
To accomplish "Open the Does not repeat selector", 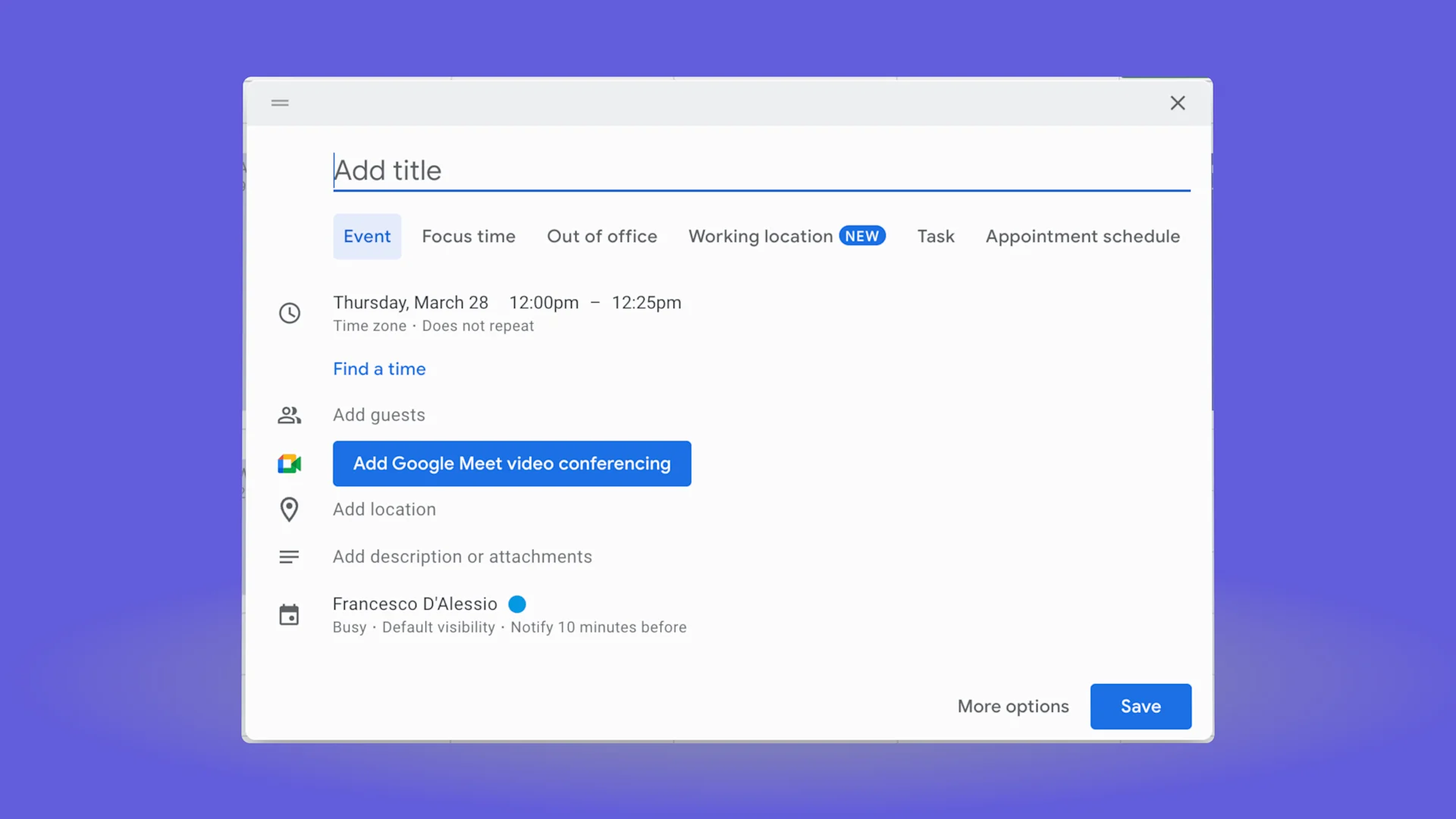I will pos(478,325).
